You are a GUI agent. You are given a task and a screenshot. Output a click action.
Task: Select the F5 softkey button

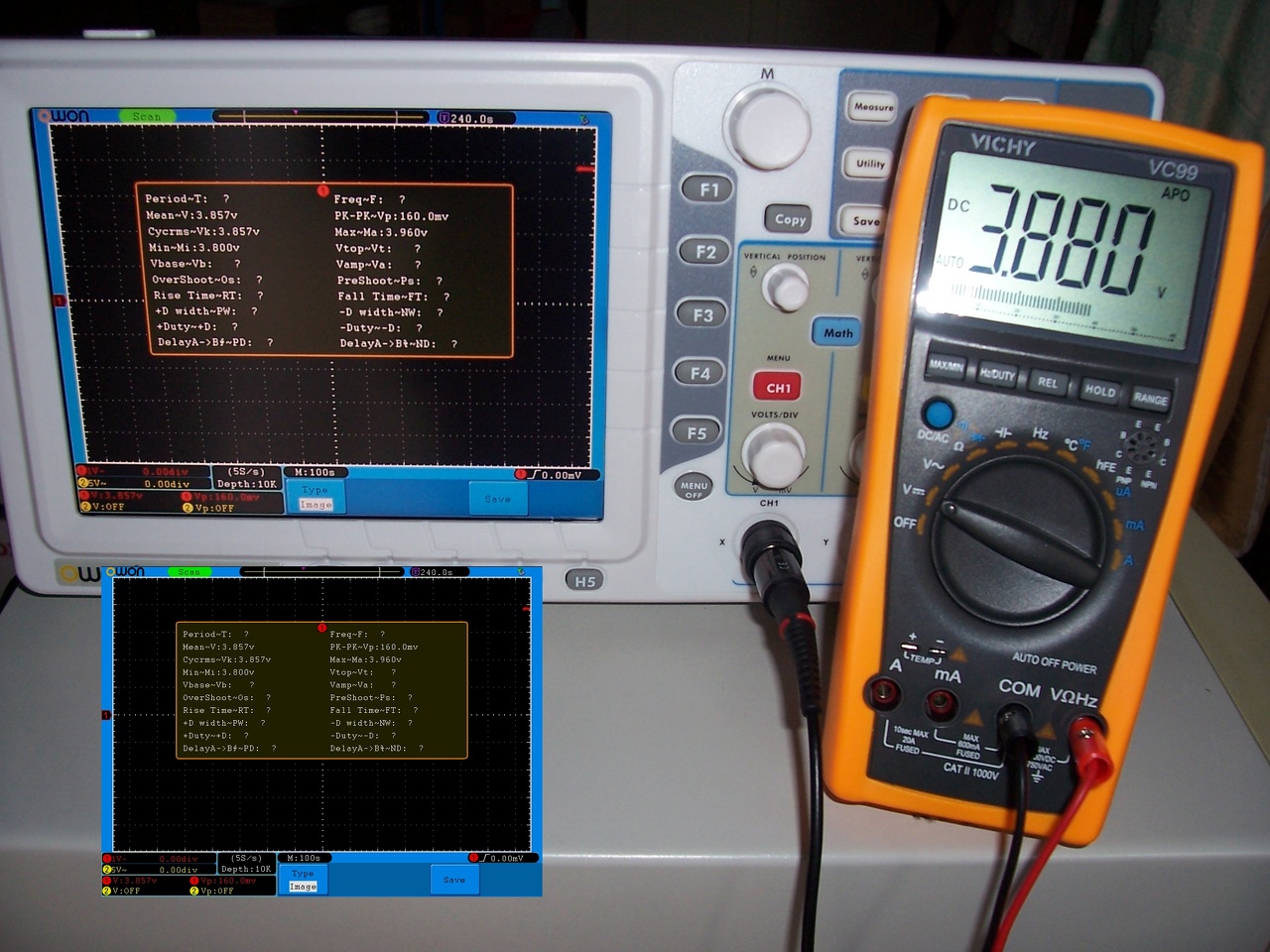(x=697, y=432)
